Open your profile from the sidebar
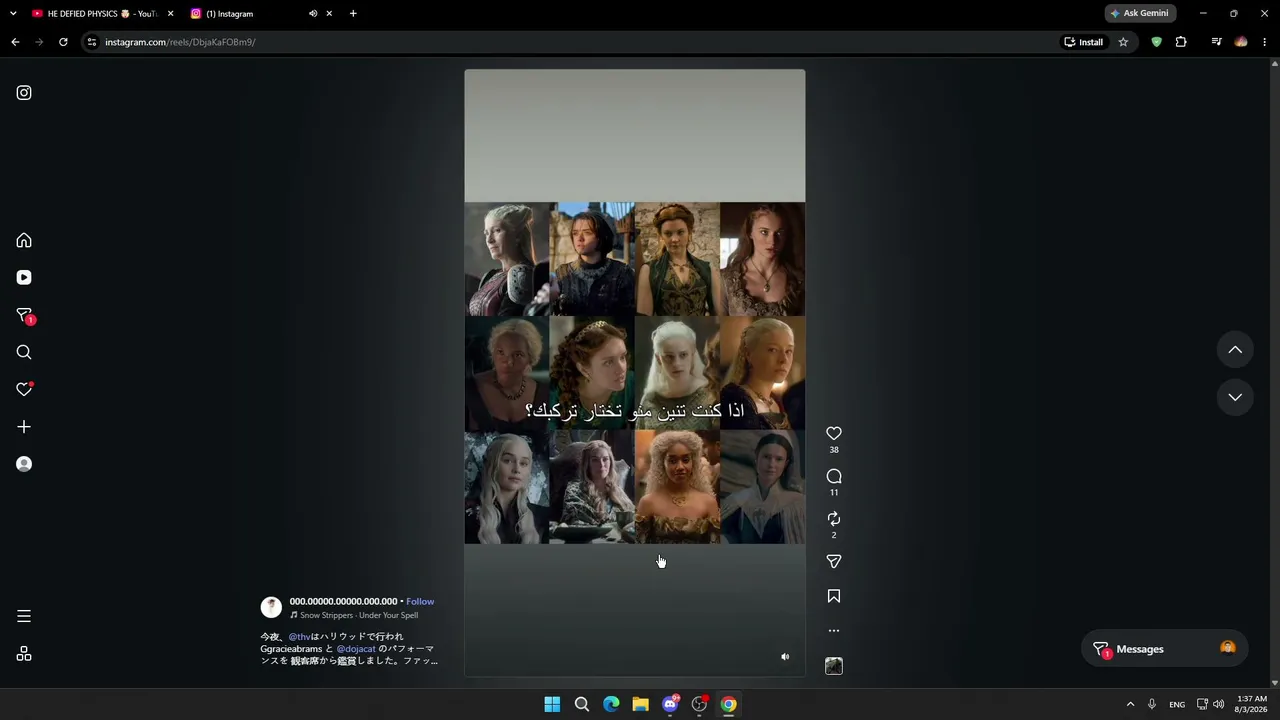 (x=24, y=464)
